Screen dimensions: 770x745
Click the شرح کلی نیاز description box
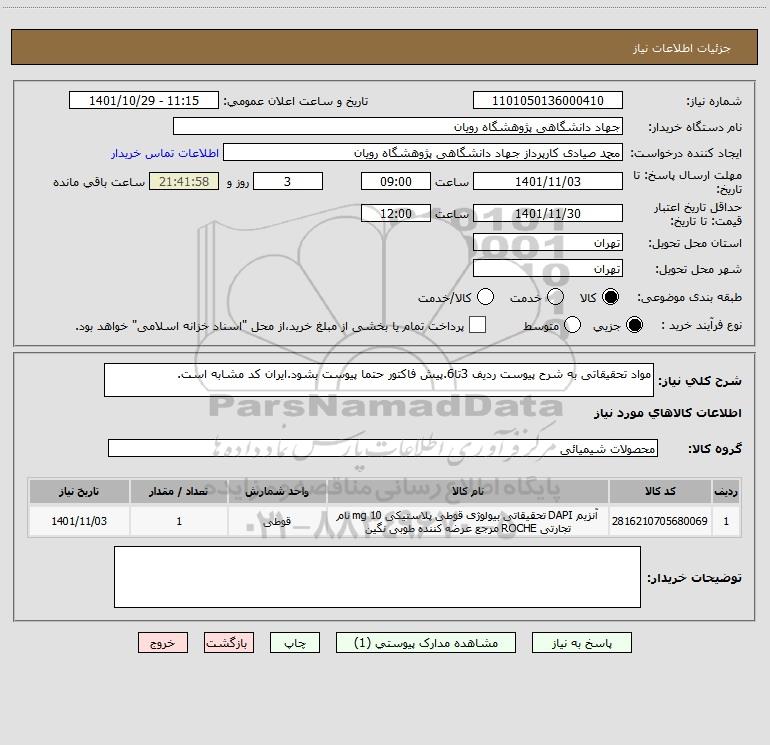click(379, 380)
